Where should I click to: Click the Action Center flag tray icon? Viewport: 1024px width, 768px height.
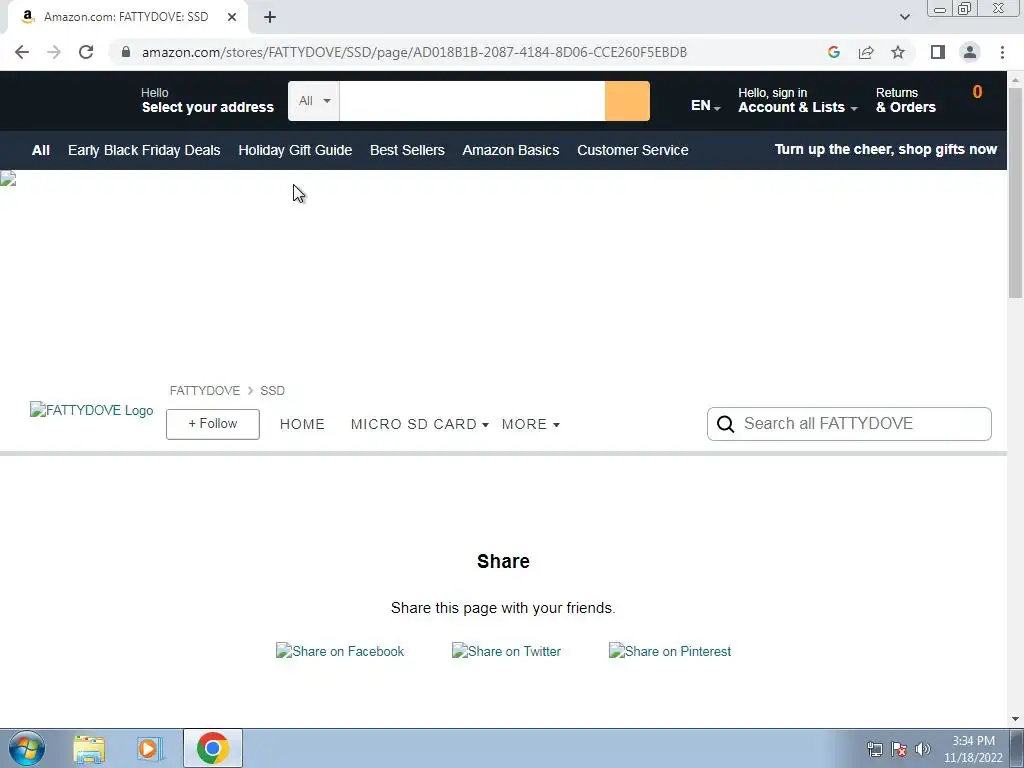(899, 749)
